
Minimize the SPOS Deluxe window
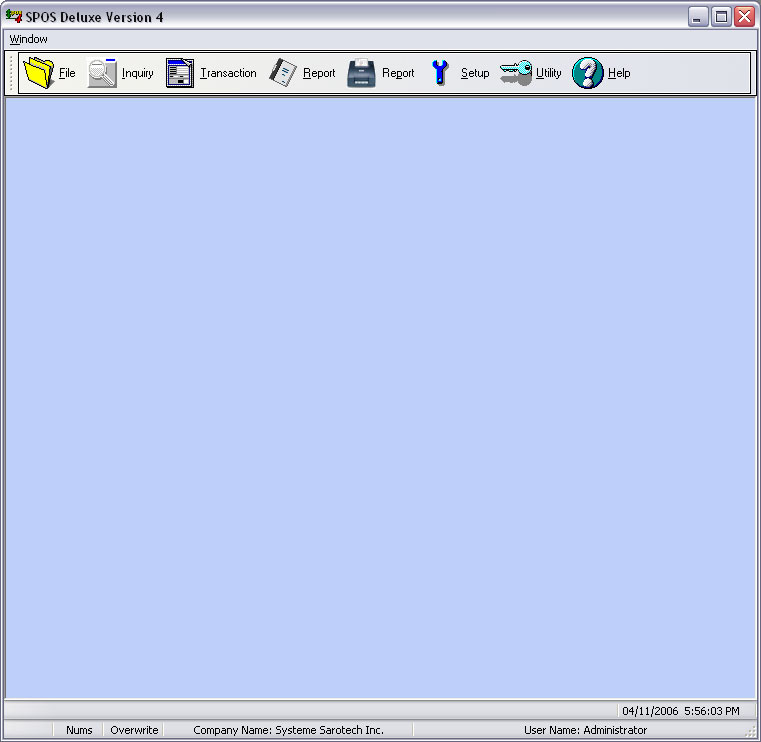[x=698, y=17]
